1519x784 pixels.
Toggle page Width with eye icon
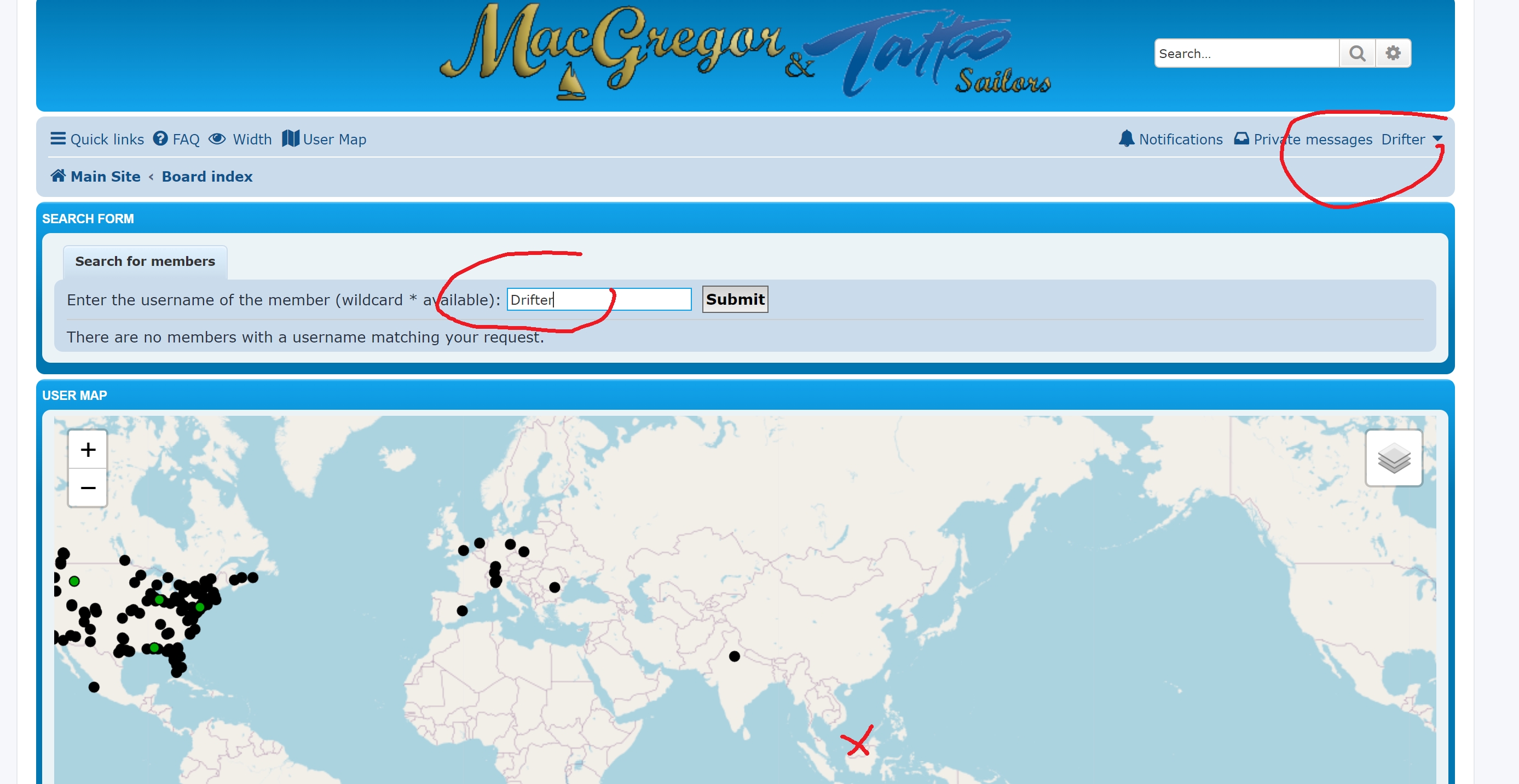[x=217, y=138]
